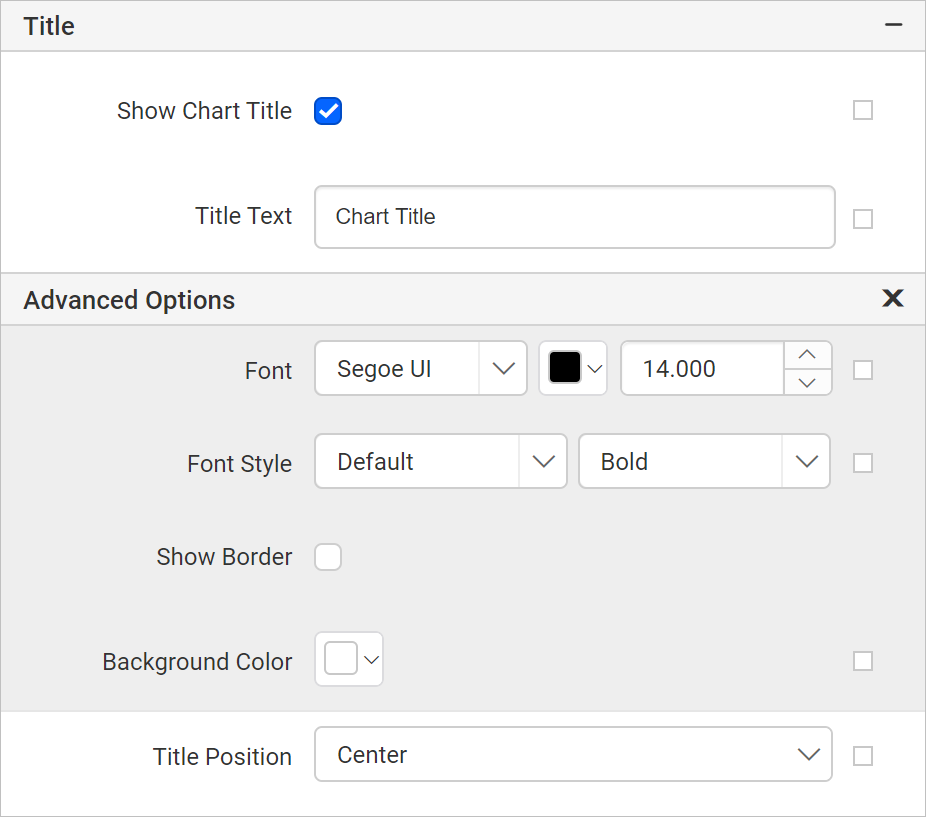
Task: Close Advanced Options using the X icon
Action: coord(892,299)
